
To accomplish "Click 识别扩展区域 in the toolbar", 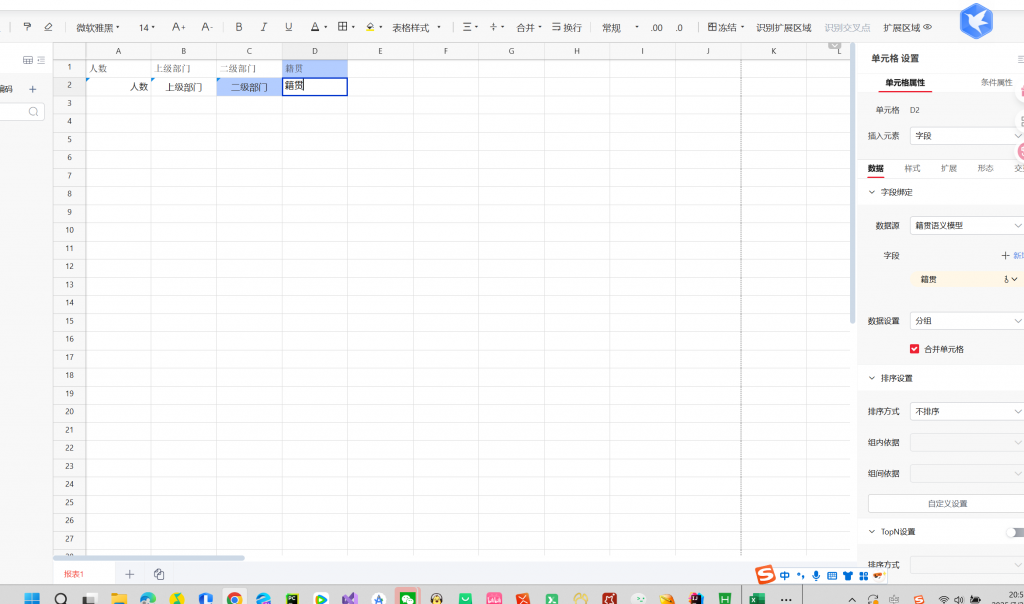I will [783, 28].
